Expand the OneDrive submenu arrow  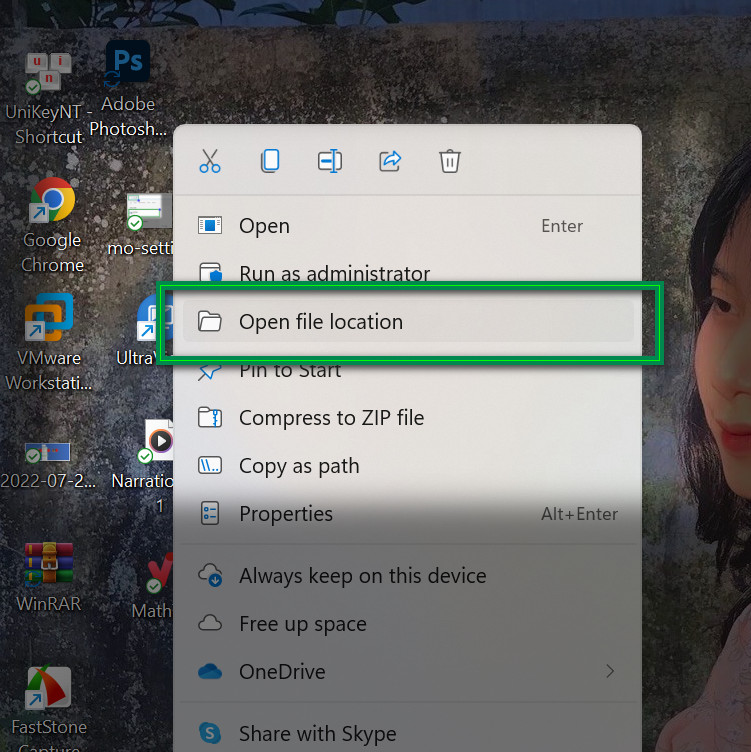pyautogui.click(x=610, y=671)
